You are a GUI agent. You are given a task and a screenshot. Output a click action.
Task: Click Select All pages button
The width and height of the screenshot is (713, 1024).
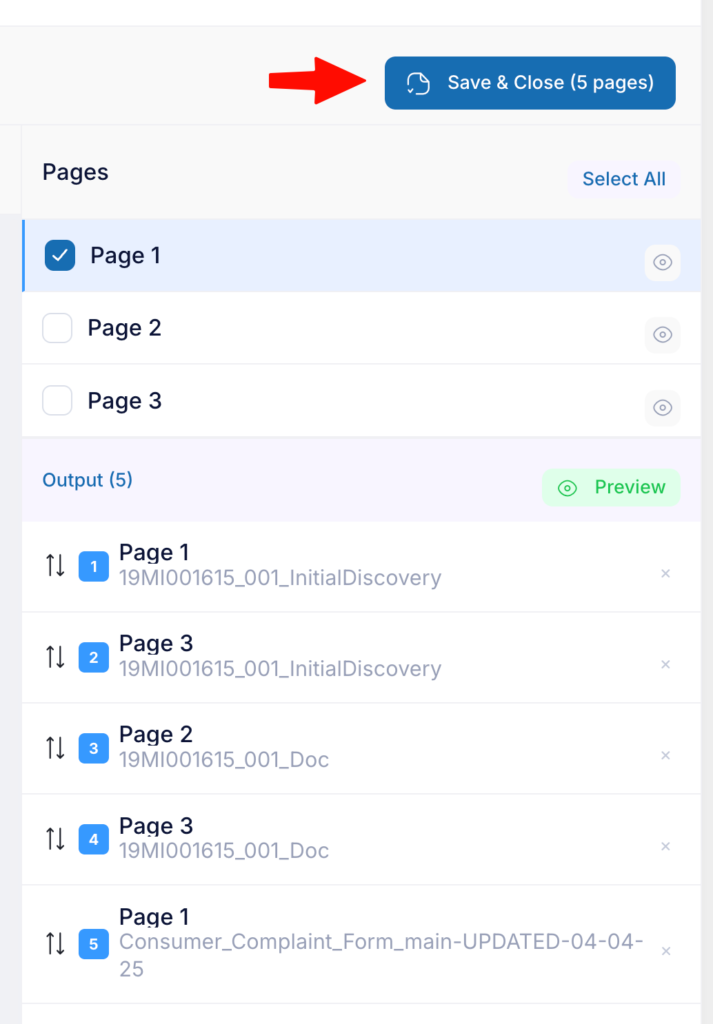click(624, 179)
